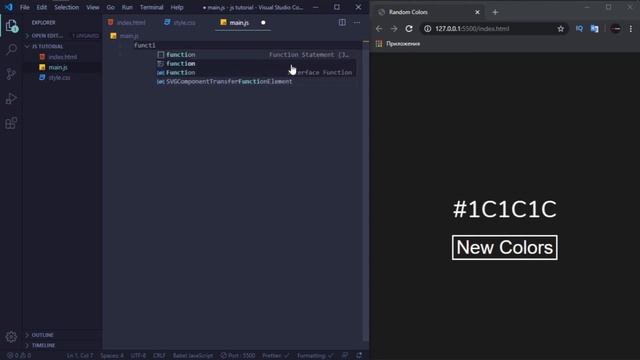Click the Prettier status bar item
This screenshot has width=640, height=360.
click(276, 356)
